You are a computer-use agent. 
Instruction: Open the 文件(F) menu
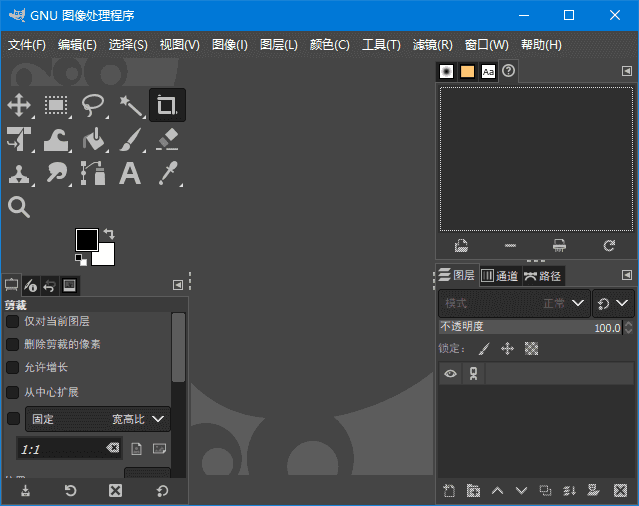point(27,45)
